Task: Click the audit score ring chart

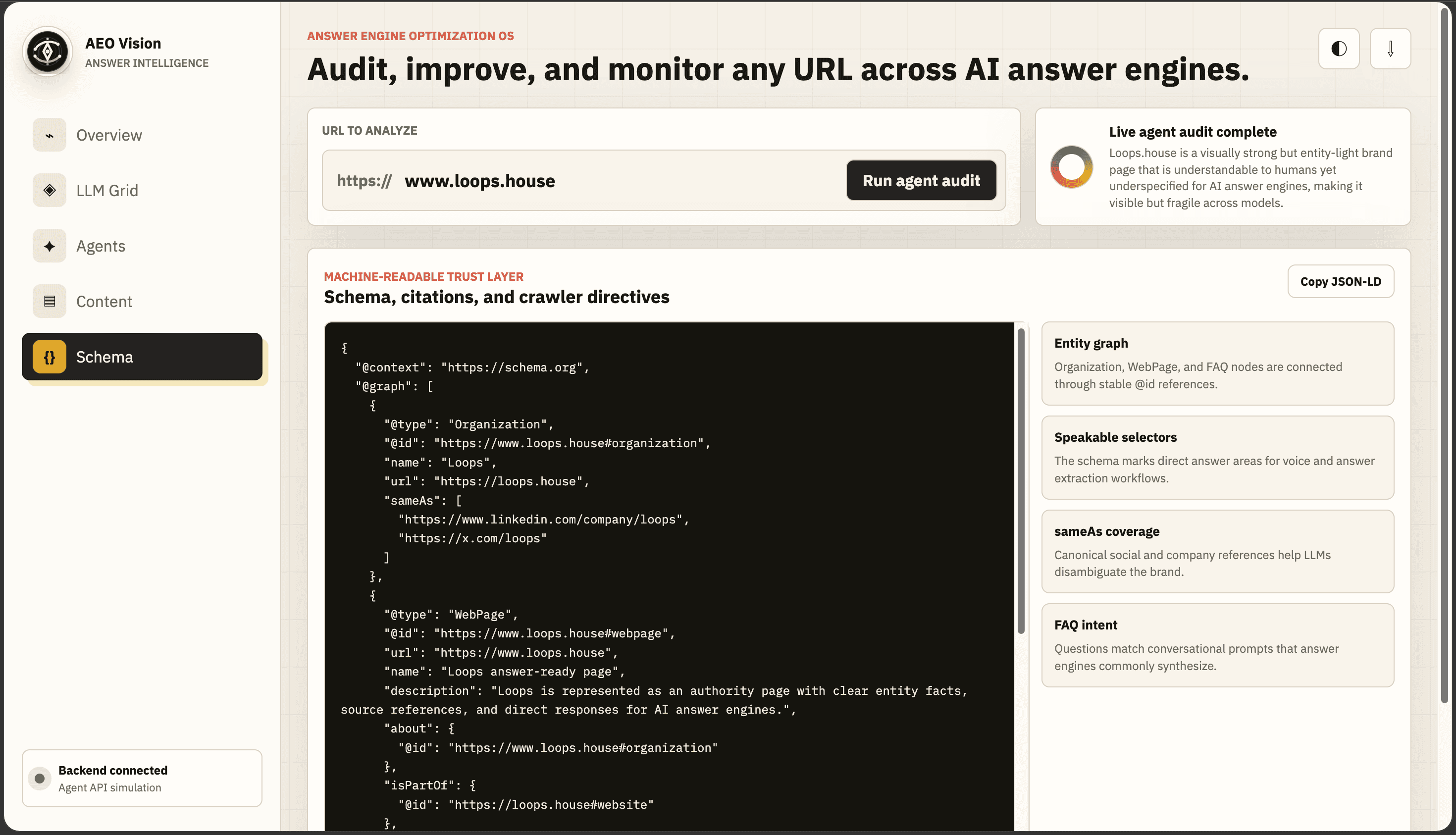Action: (x=1071, y=167)
